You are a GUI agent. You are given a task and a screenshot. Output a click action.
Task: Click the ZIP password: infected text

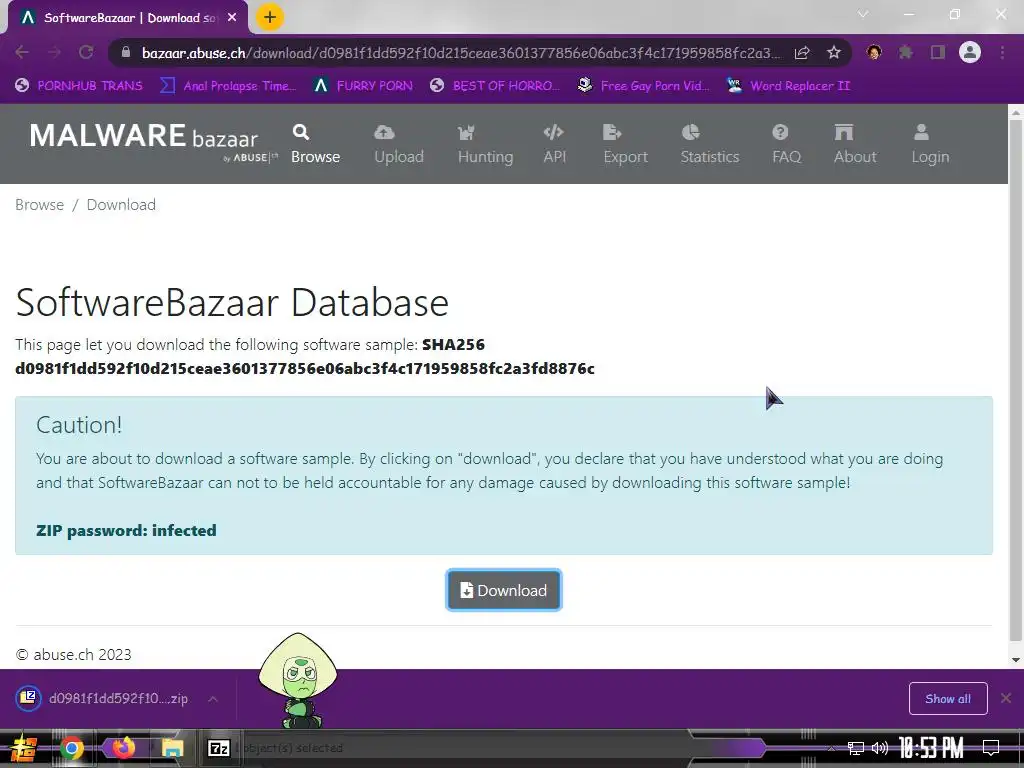pos(126,530)
